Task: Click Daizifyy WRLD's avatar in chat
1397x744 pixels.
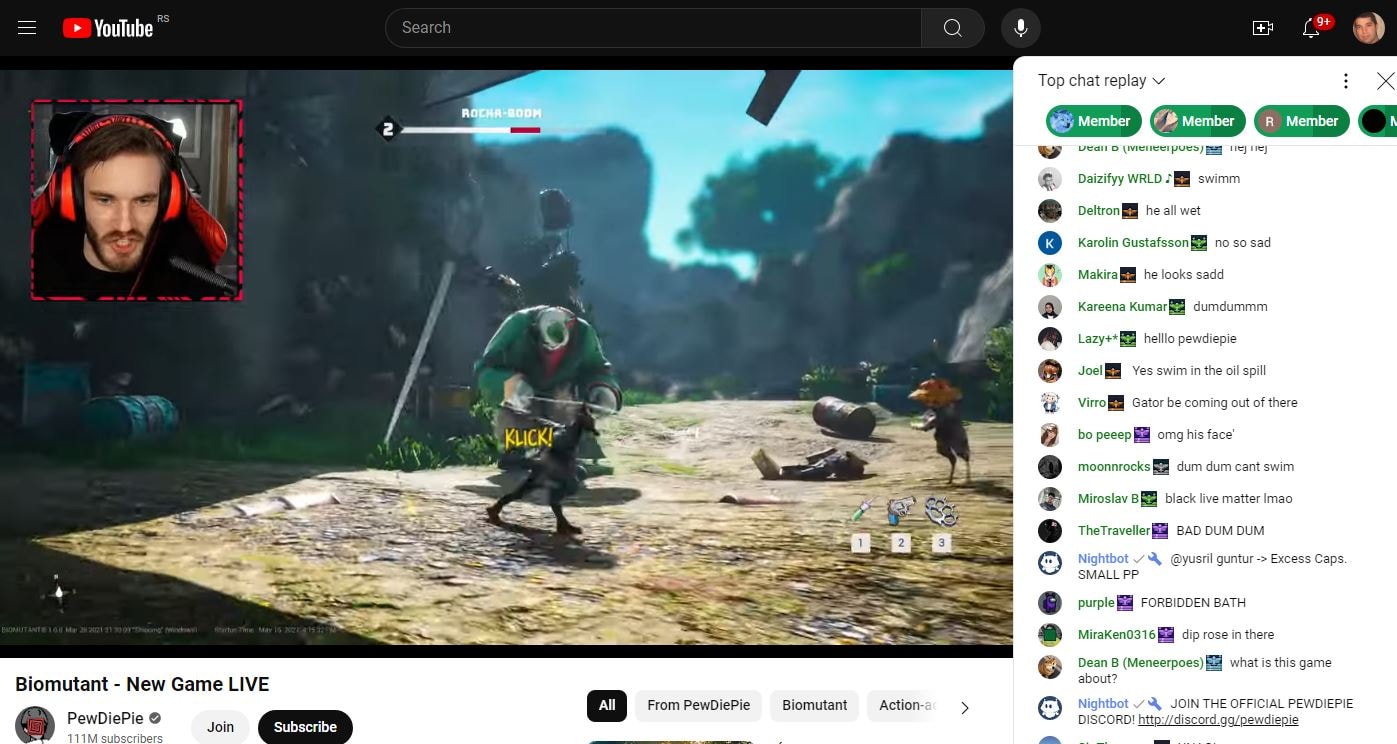Action: click(x=1050, y=179)
